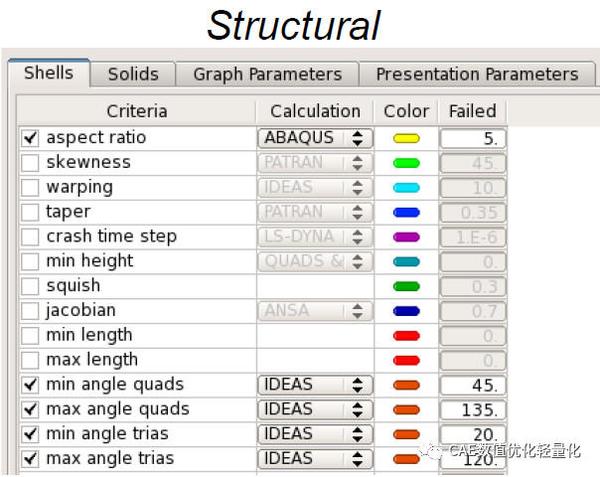The height and width of the screenshot is (477, 600).
Task: Disable the max angle trias checkbox
Action: coord(30,459)
